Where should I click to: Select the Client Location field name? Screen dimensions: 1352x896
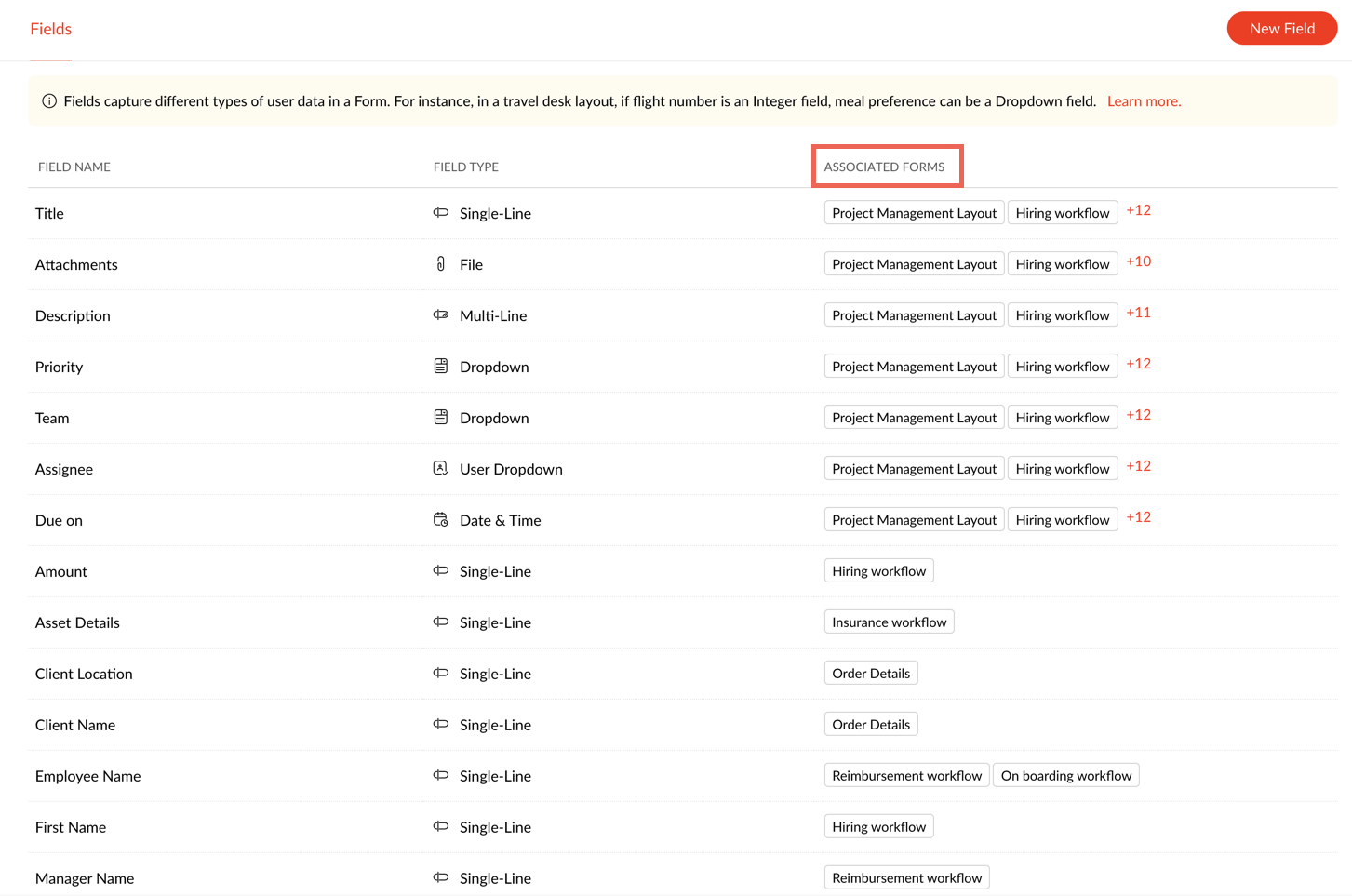[84, 675]
